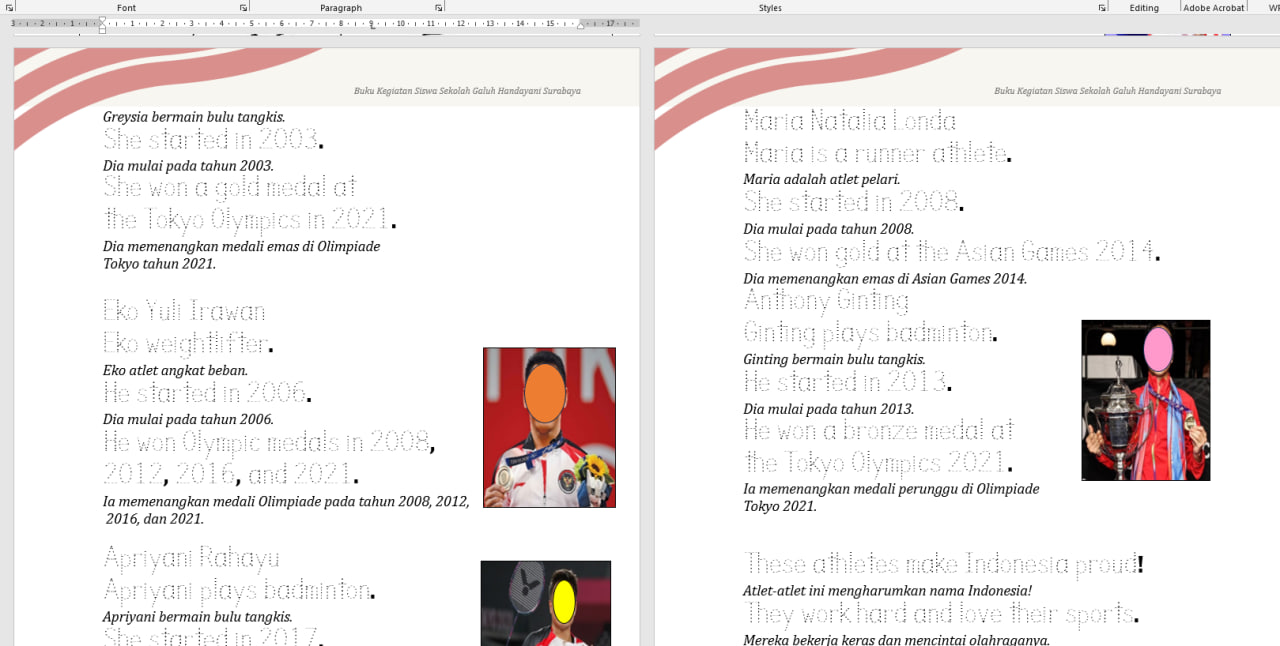
Task: Click the '2016, dan 2021.' line
Action: point(154,519)
